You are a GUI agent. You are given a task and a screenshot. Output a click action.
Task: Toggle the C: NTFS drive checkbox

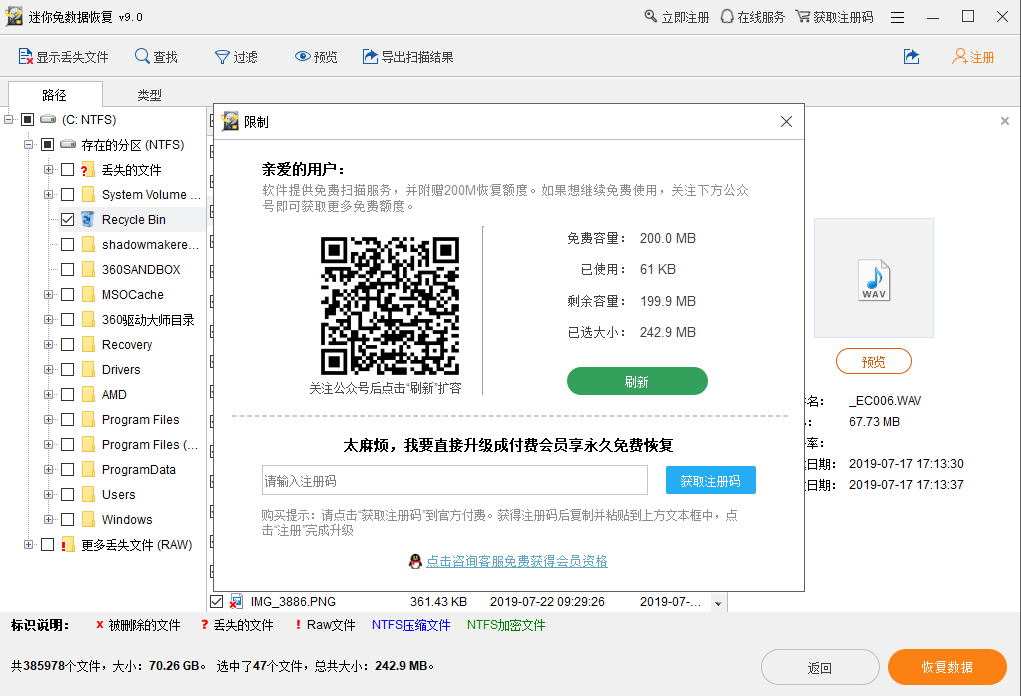[27, 119]
